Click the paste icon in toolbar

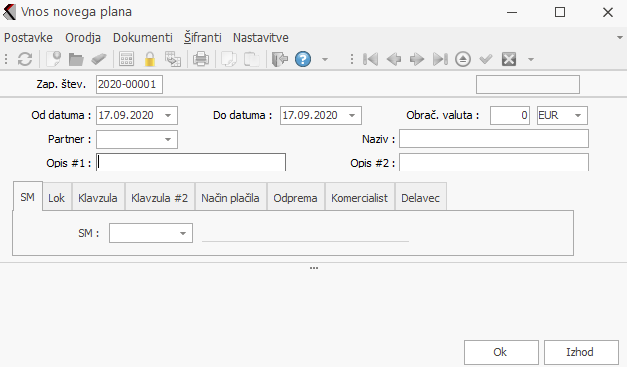(252, 60)
